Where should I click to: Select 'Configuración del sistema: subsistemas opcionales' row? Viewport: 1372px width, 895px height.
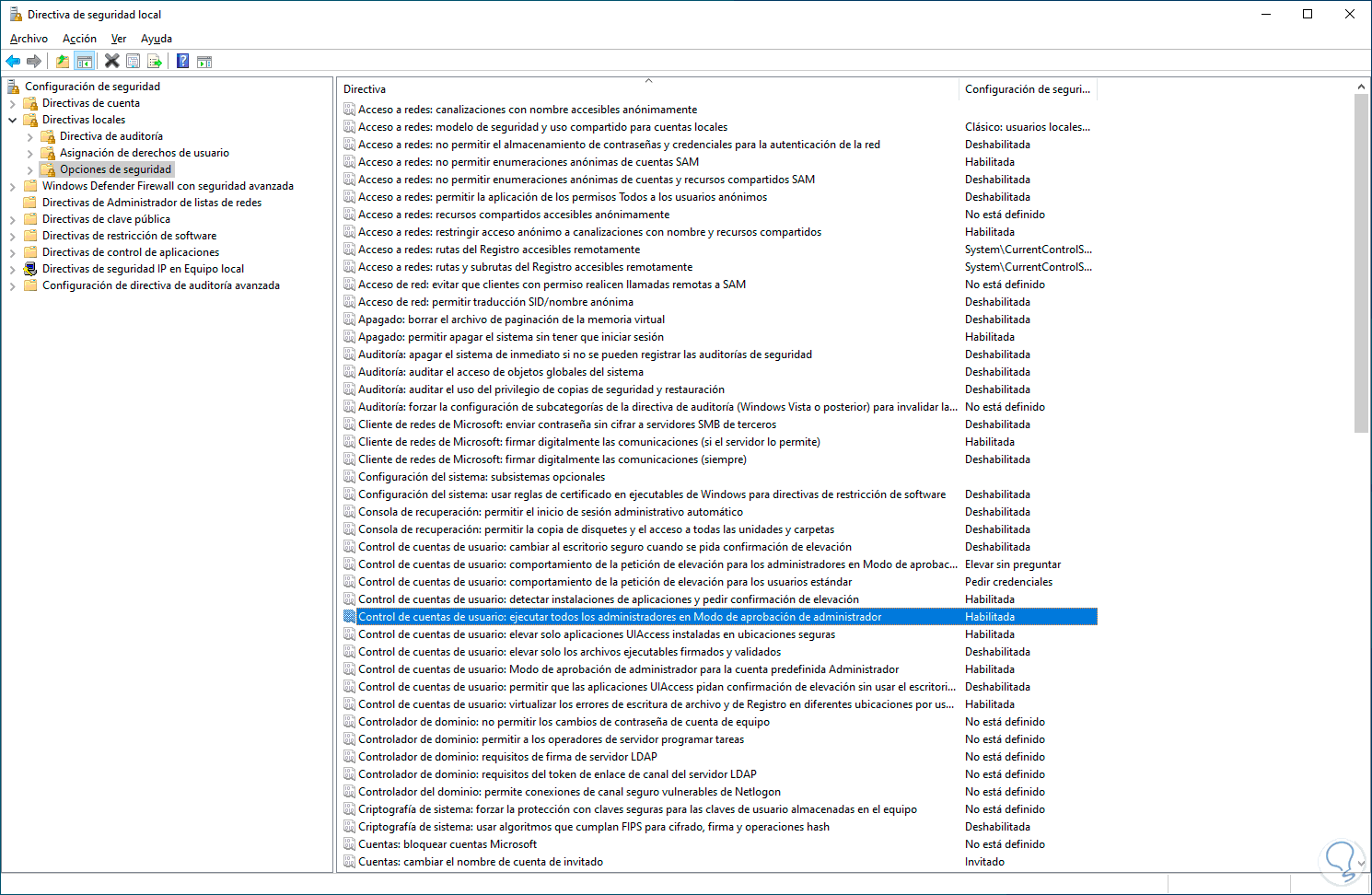(482, 477)
